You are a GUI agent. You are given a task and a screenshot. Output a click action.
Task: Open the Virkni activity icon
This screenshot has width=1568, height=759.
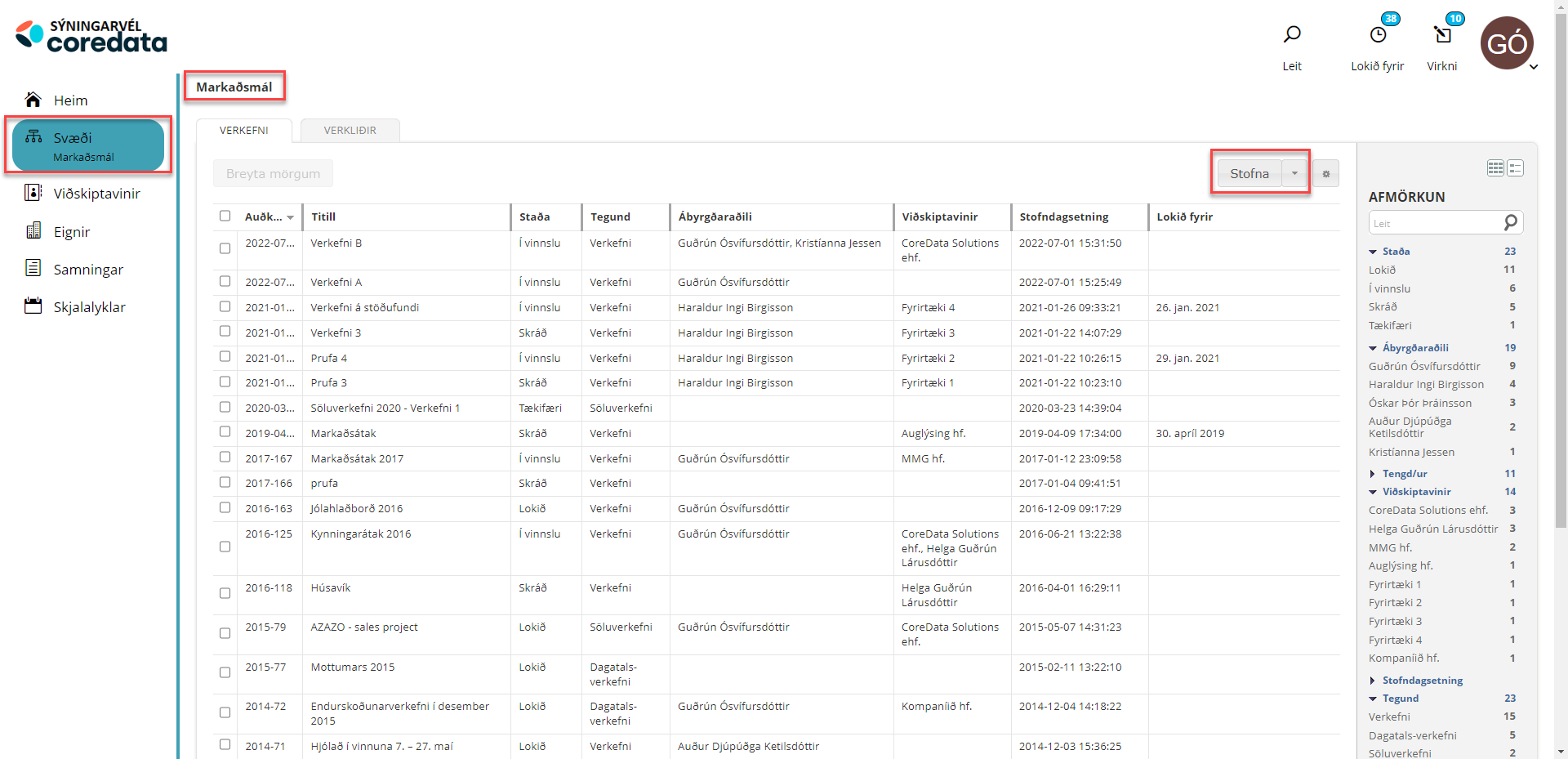pyautogui.click(x=1442, y=34)
